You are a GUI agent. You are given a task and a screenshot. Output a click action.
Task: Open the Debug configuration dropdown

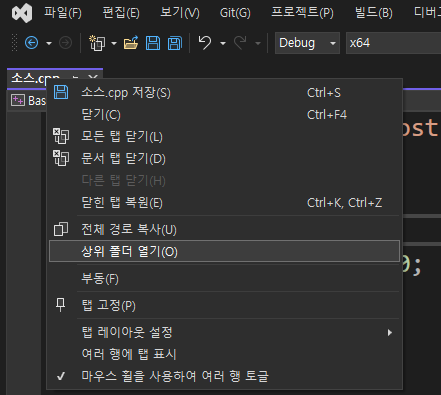tap(307, 43)
